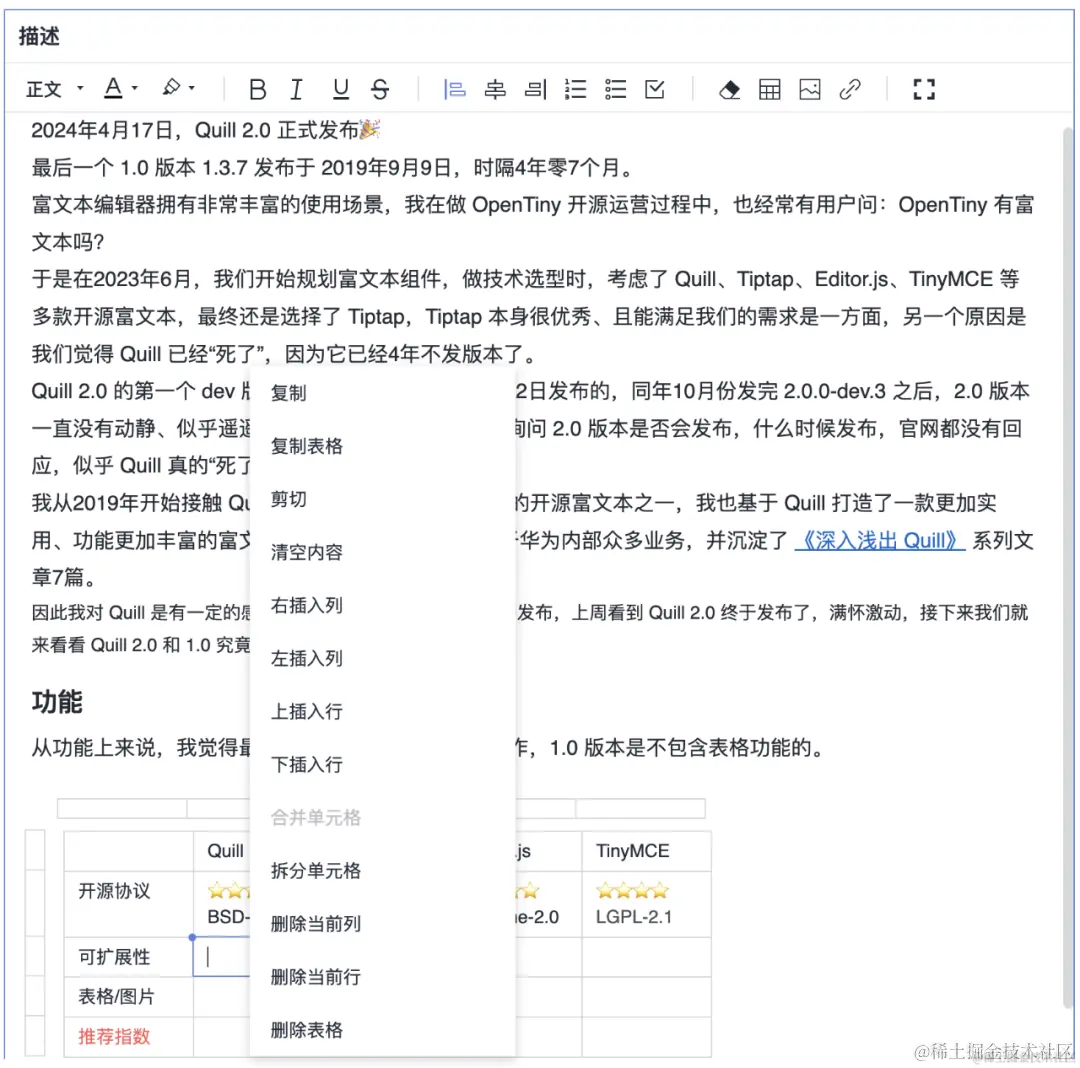This screenshot has width=1080, height=1068.
Task: Delete current column via 删除当前列
Action: pos(382,924)
